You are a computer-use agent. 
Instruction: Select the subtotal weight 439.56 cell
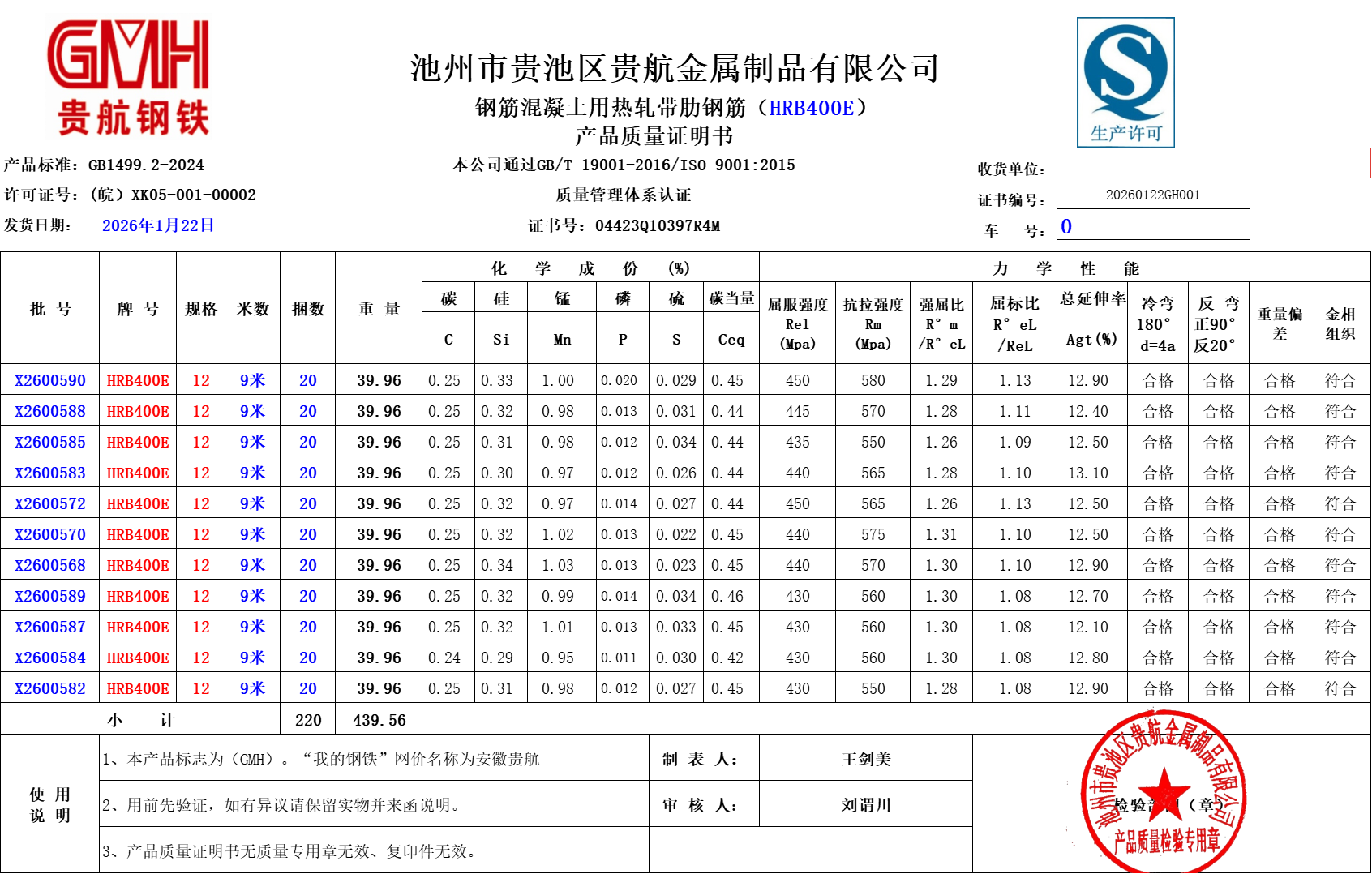[379, 720]
